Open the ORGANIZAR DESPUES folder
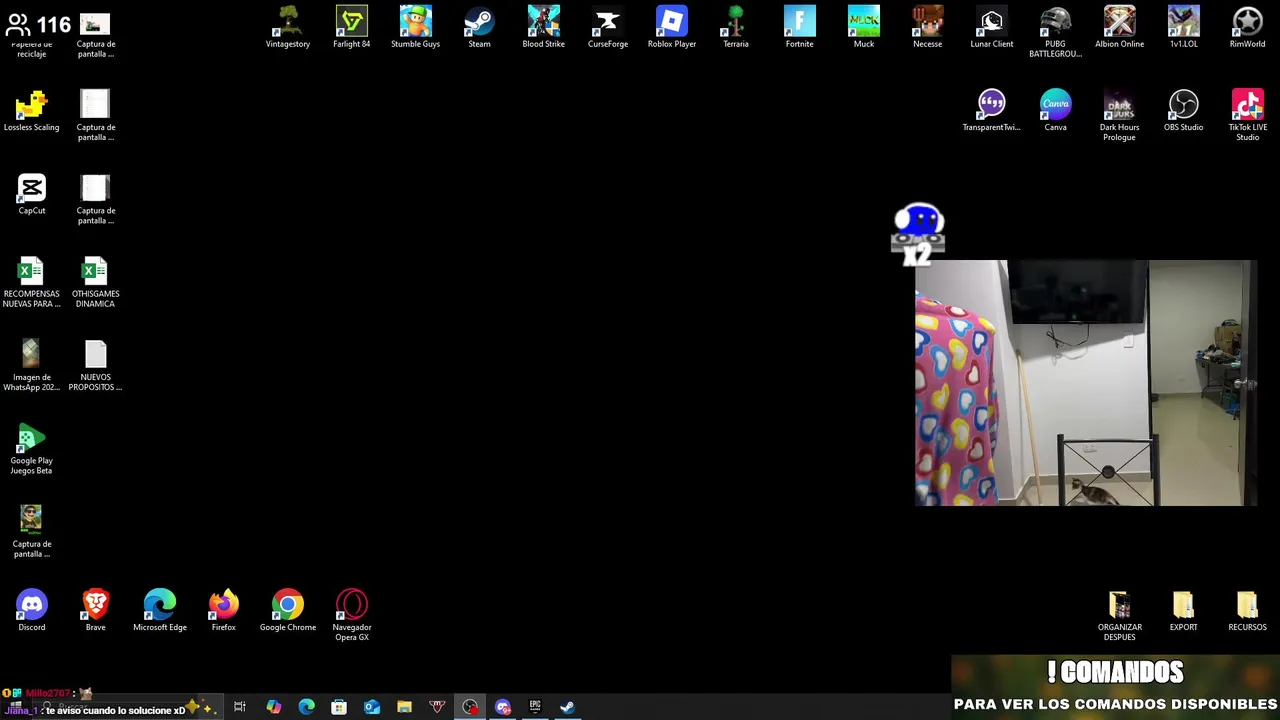This screenshot has width=1280, height=720. coord(1120,615)
